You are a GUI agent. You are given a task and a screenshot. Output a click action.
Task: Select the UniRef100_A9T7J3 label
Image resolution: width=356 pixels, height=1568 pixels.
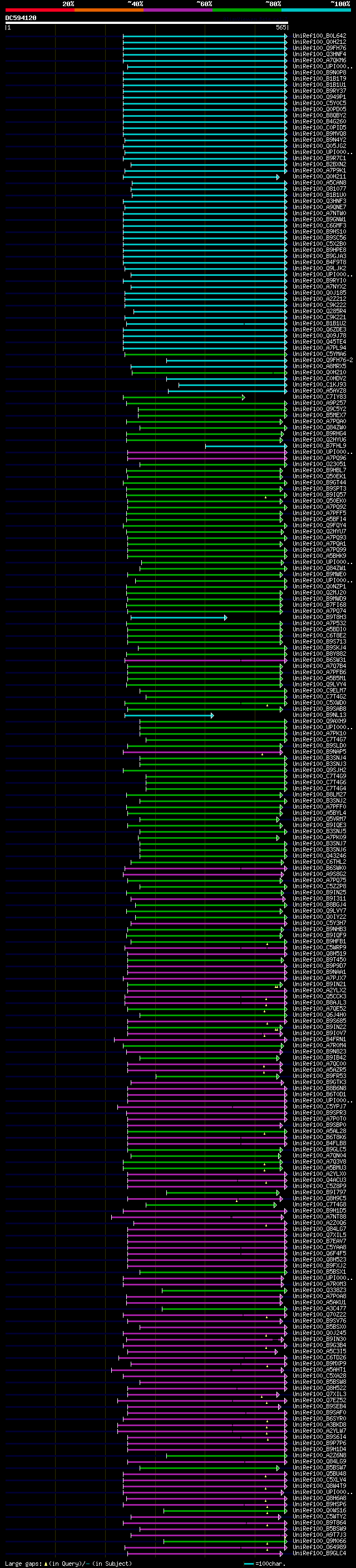(319, 1535)
